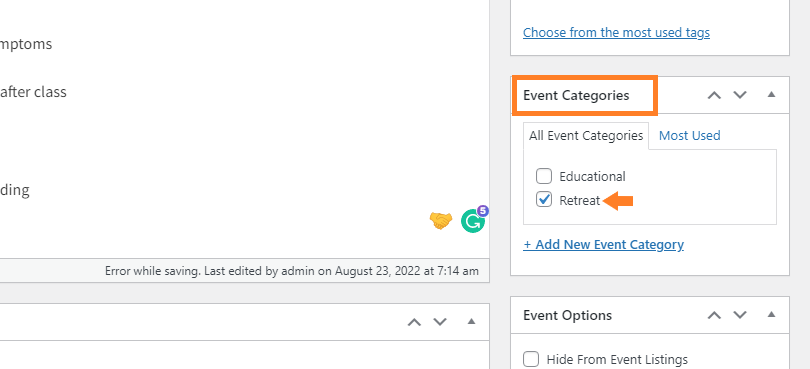The height and width of the screenshot is (369, 810).
Task: Select the All Event Categories tab
Action: coord(586,136)
